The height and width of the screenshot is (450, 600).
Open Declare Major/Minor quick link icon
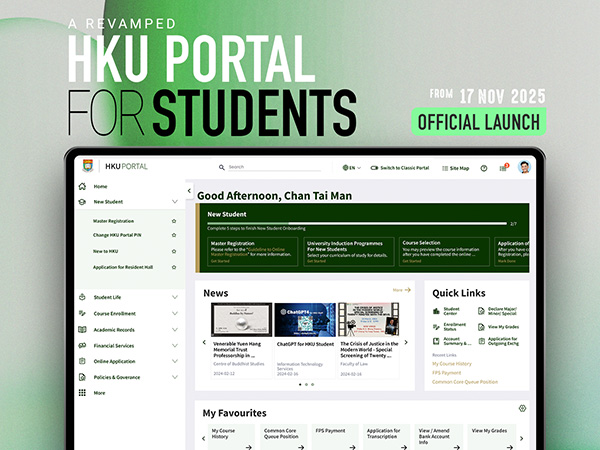(481, 311)
